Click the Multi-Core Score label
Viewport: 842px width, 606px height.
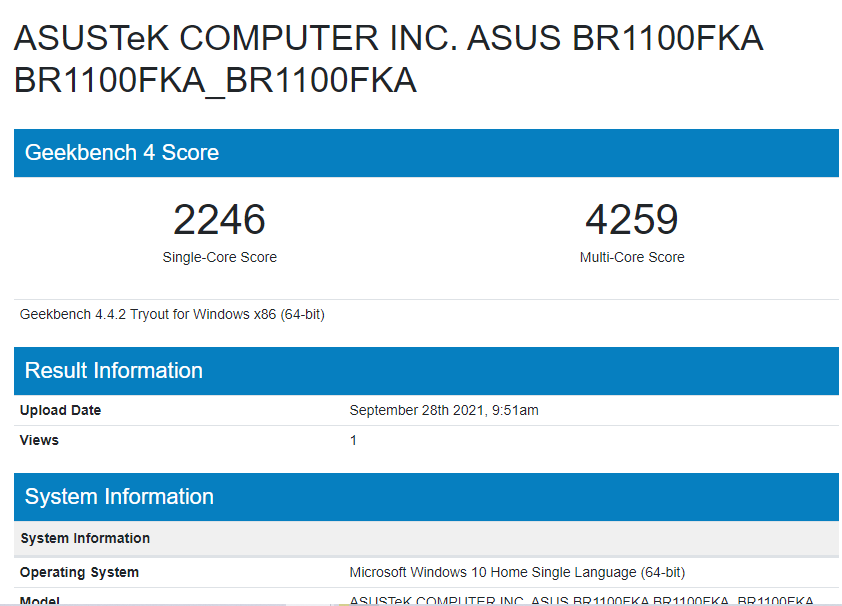(x=632, y=257)
